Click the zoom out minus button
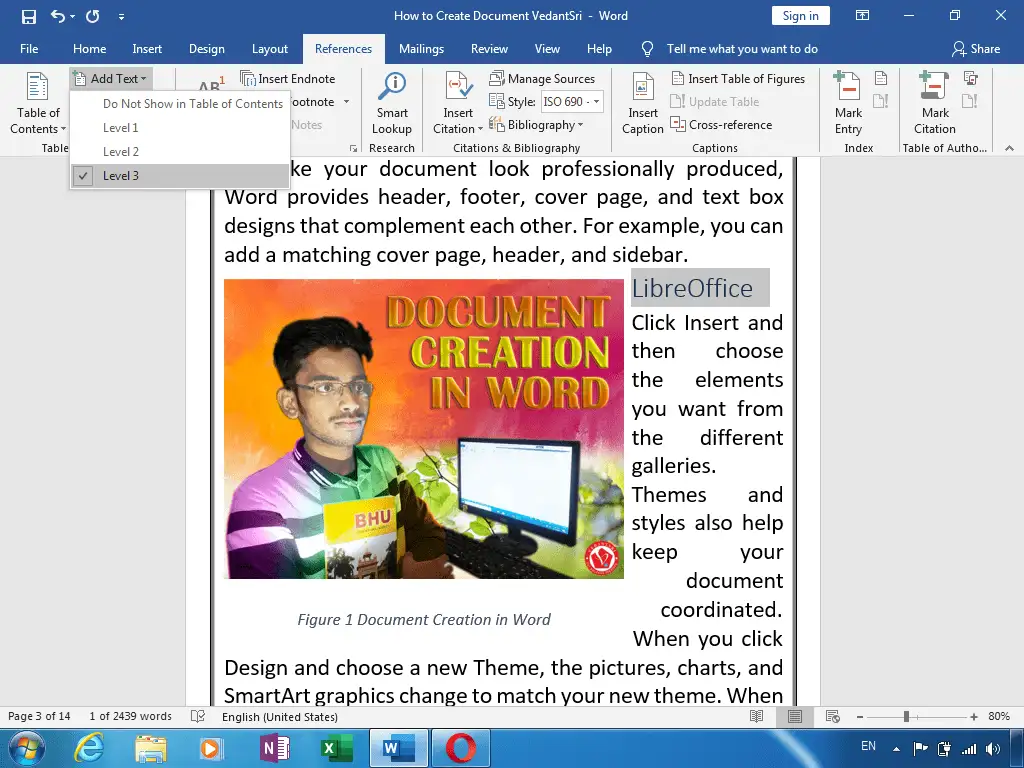 point(860,717)
